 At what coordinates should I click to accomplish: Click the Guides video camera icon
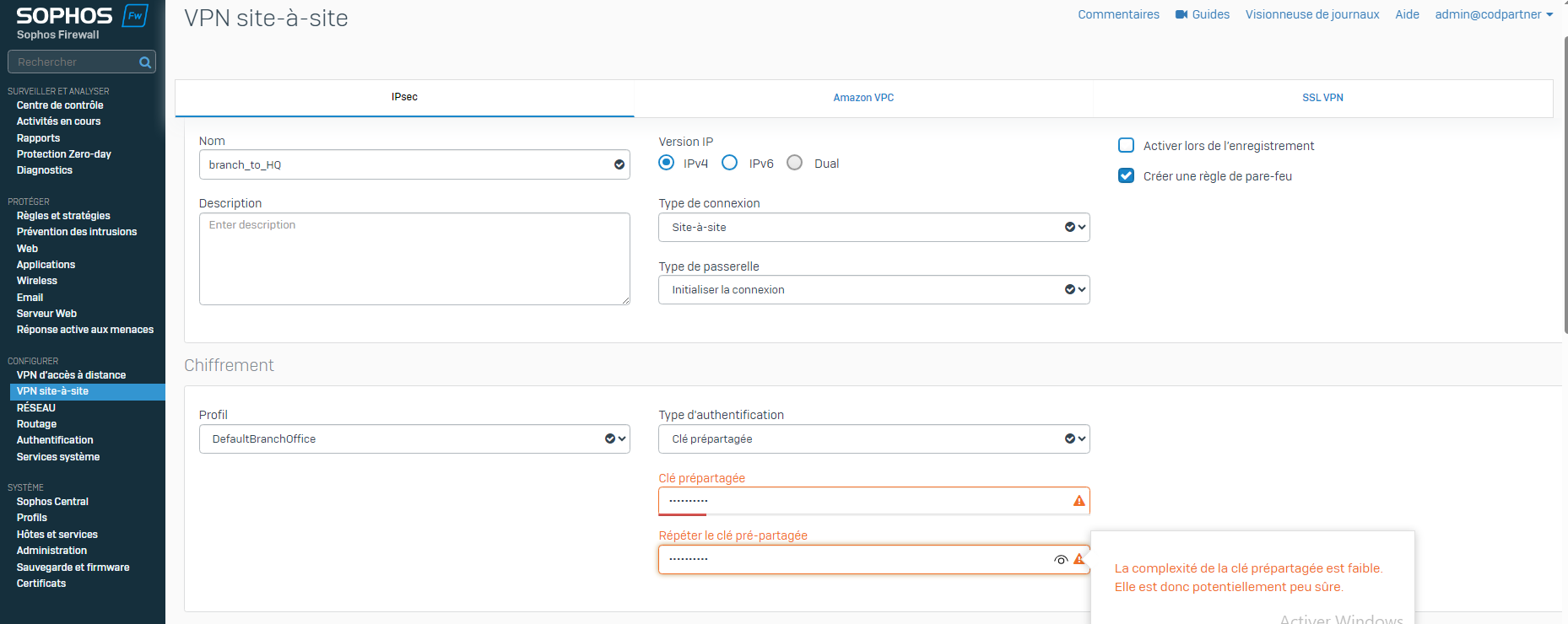(x=1181, y=14)
